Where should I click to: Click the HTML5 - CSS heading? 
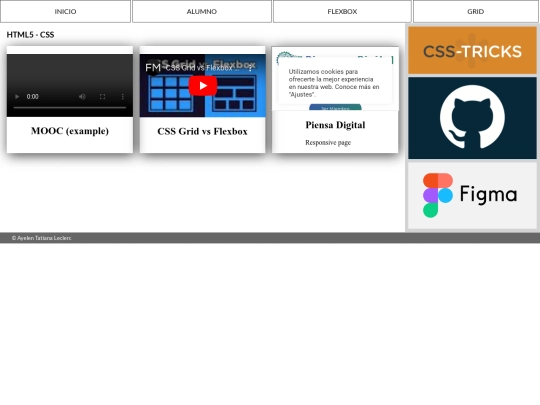pyautogui.click(x=30, y=35)
